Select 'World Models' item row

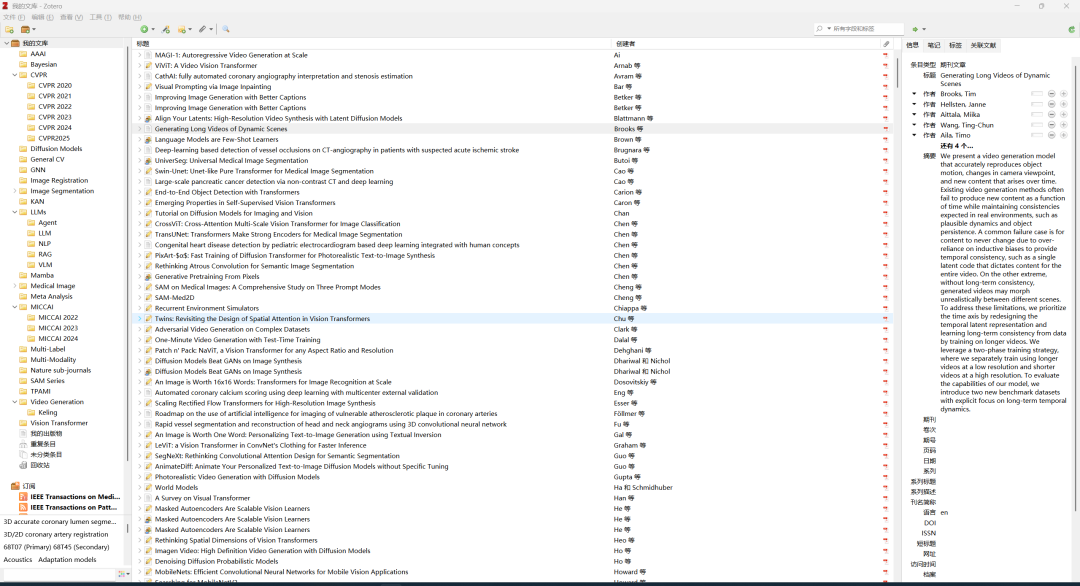tap(512, 488)
